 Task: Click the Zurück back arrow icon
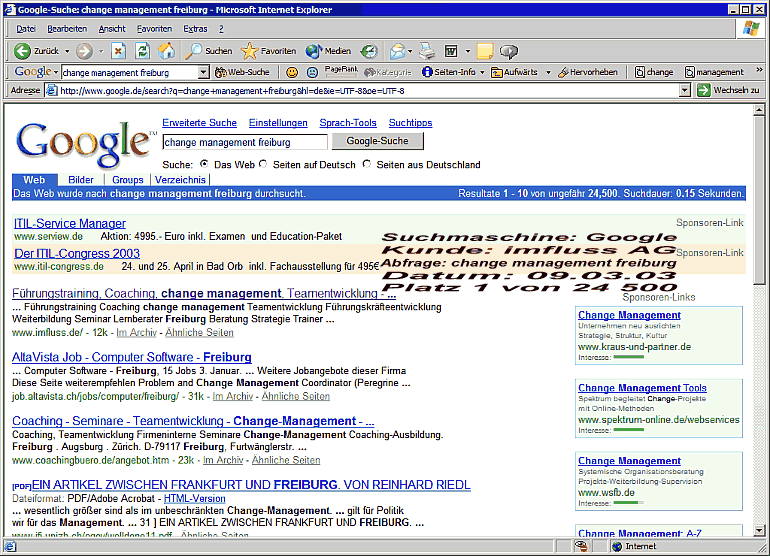(22, 51)
